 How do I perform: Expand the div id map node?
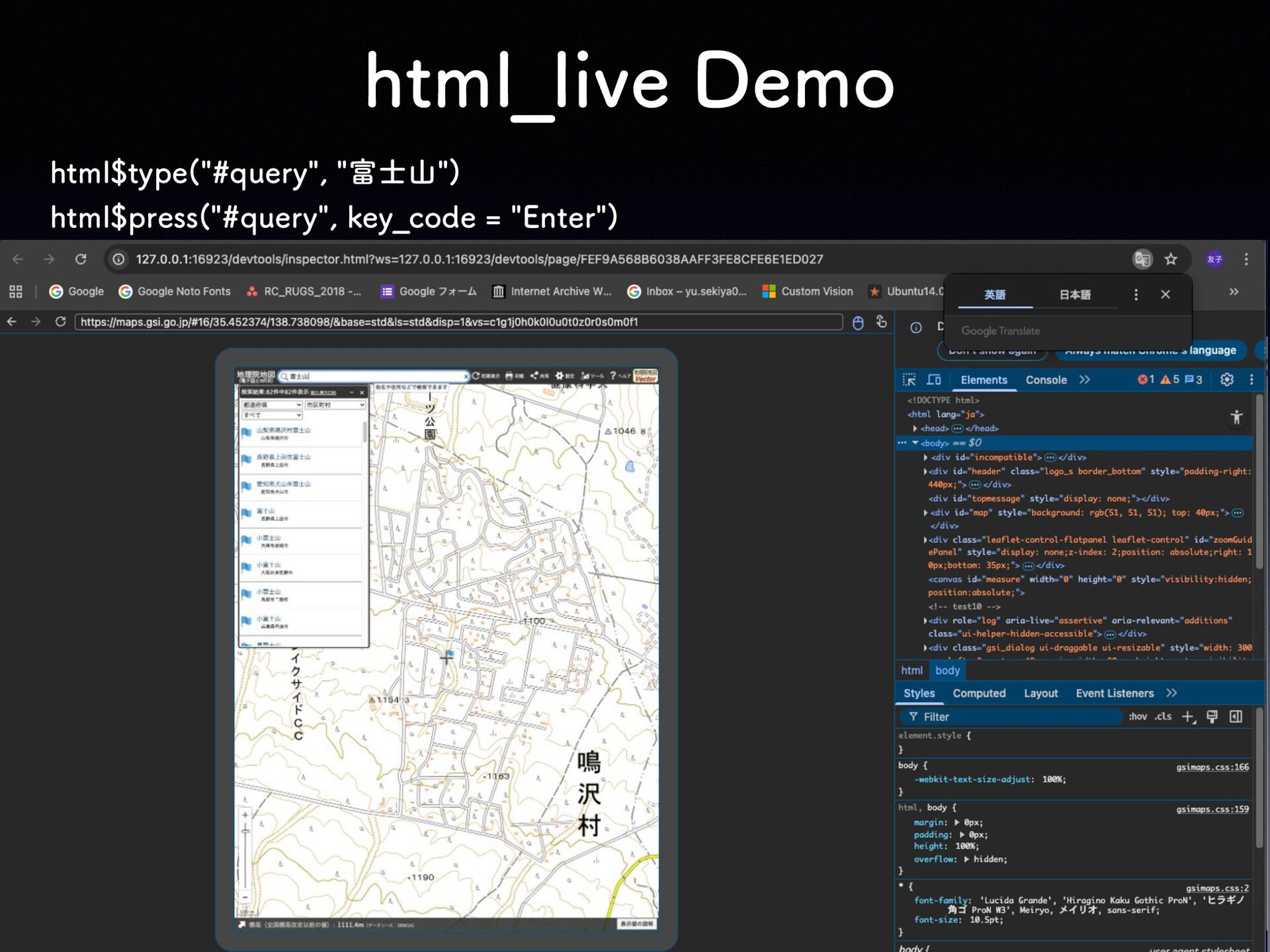point(925,513)
